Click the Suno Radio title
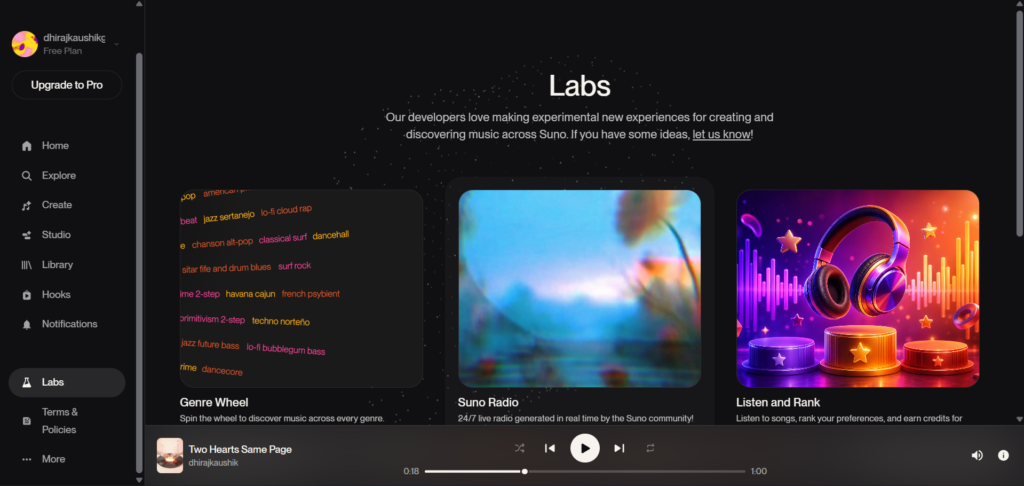 (488, 402)
